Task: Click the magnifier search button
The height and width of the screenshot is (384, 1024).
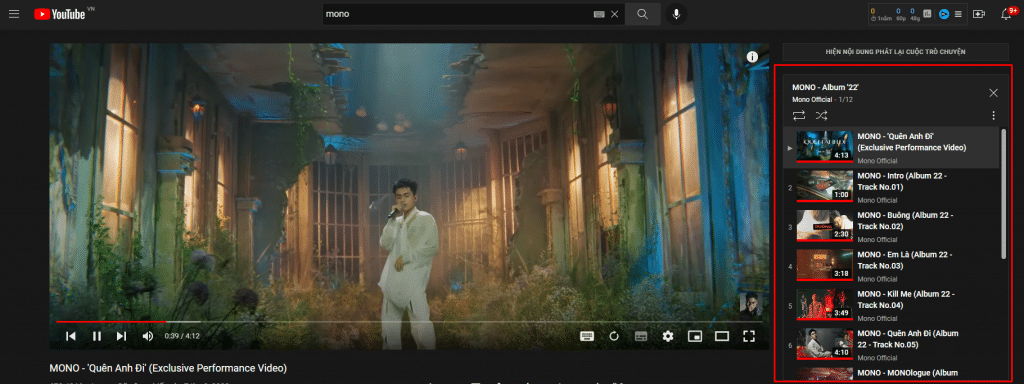Action: (x=643, y=14)
